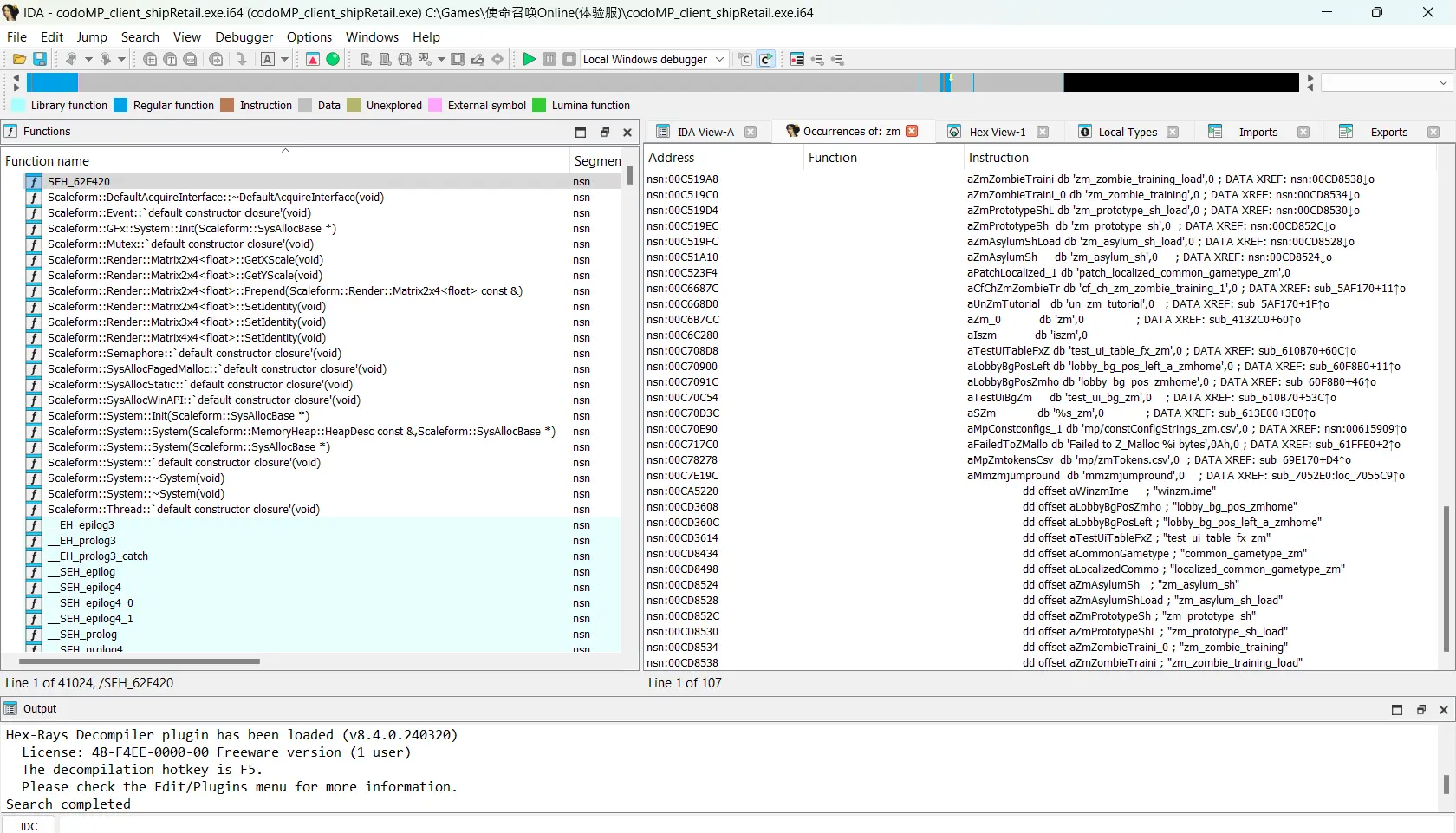This screenshot has height=833, width=1456.
Task: Expand the Local Windows debugger dropdown
Action: (719, 59)
